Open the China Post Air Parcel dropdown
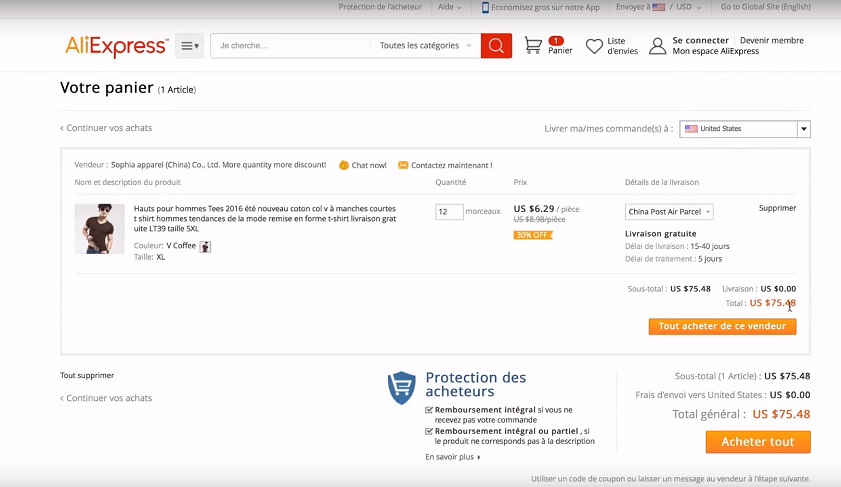The image size is (841, 487). pos(669,212)
